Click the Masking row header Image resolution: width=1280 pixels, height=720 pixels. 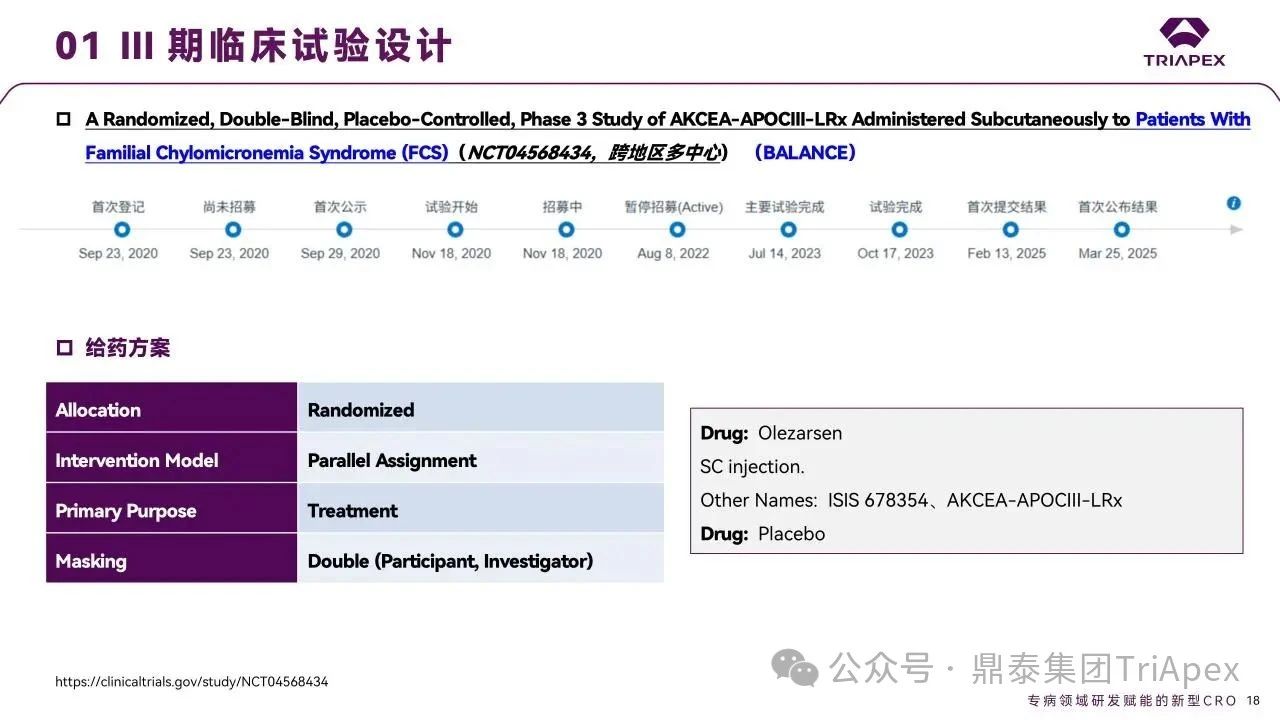(171, 558)
